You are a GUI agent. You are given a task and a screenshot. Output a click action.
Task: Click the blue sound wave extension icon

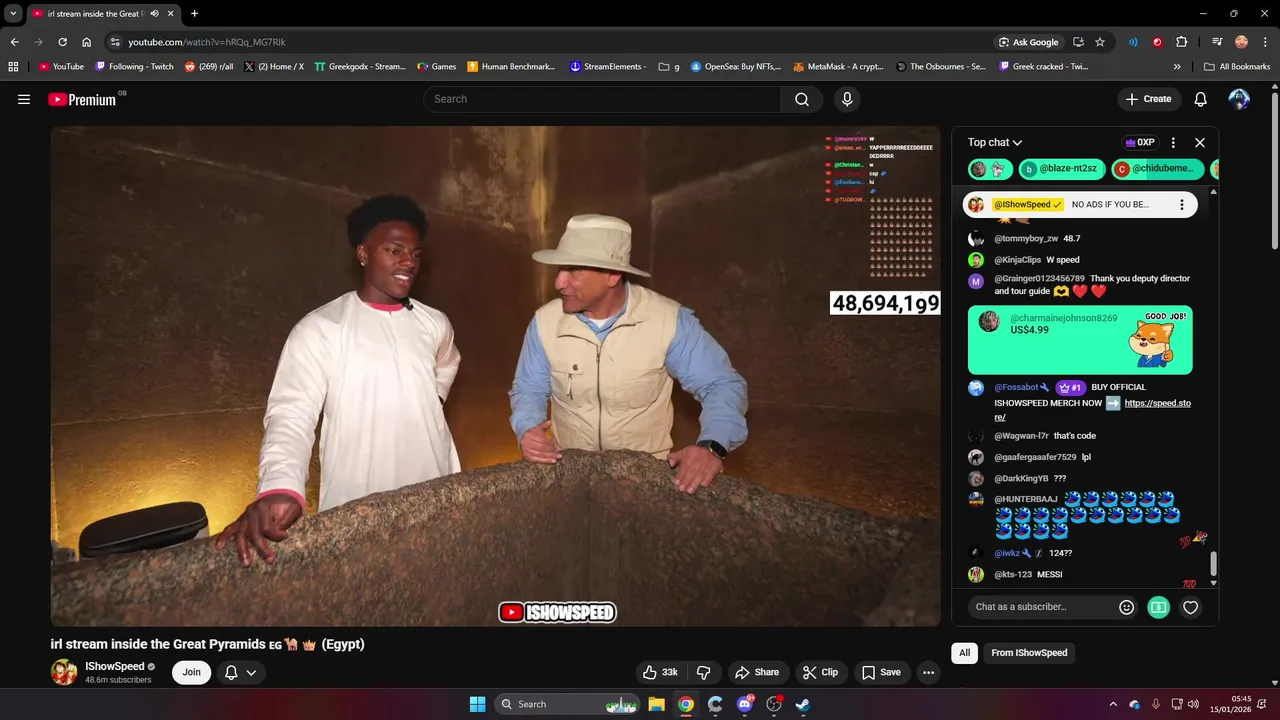pyautogui.click(x=1133, y=42)
